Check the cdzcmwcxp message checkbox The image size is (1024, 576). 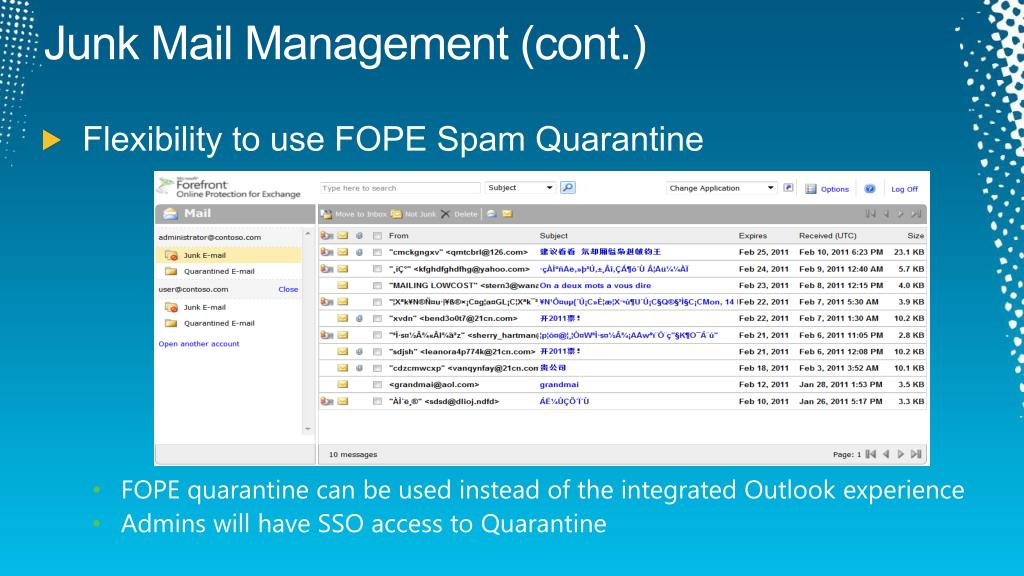point(377,368)
